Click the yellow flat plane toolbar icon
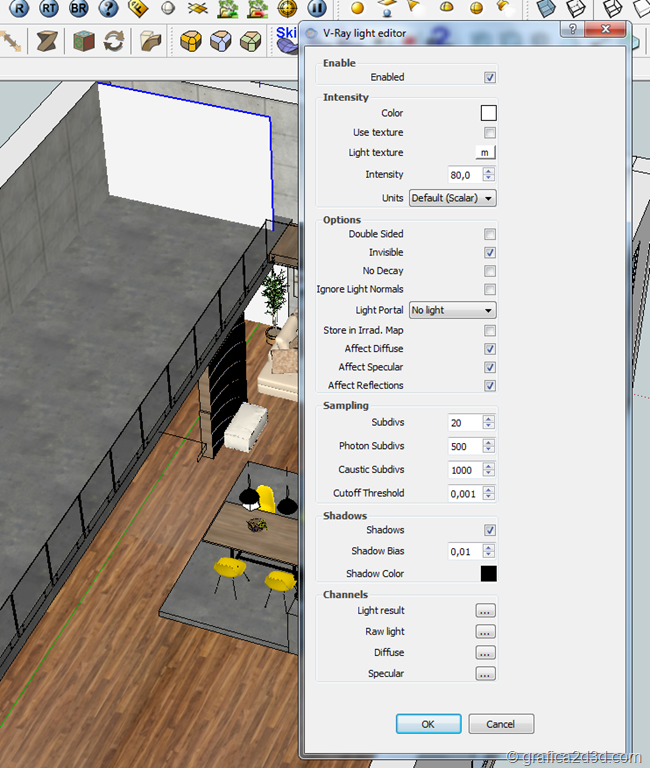 click(198, 8)
